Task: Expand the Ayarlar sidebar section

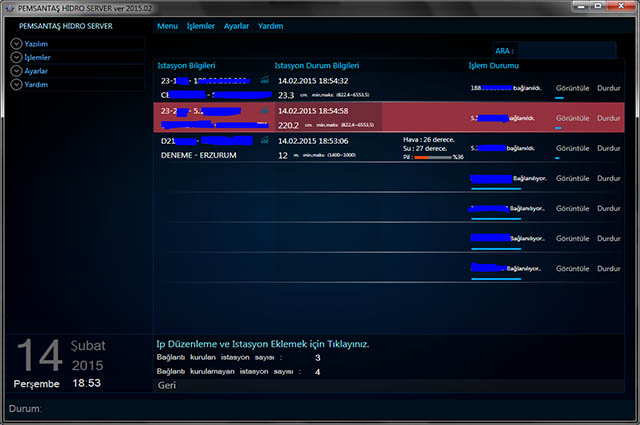Action: (x=16, y=71)
